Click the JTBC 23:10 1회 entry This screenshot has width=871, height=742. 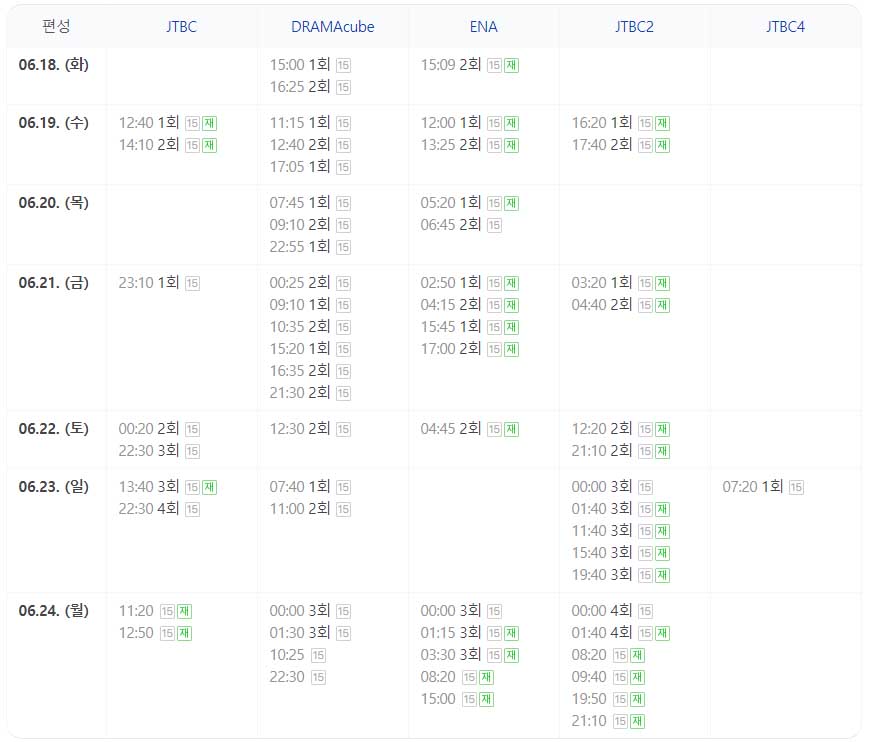click(149, 282)
